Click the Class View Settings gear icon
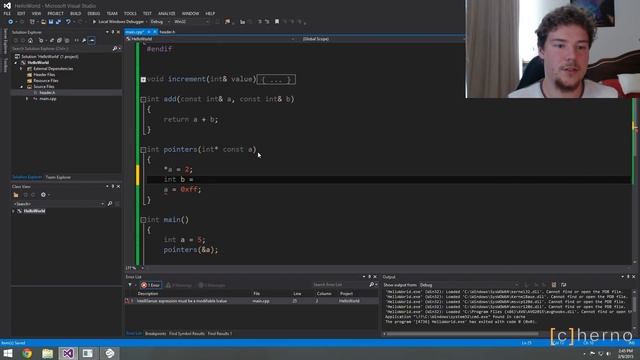This screenshot has width=640, height=360. (x=43, y=195)
